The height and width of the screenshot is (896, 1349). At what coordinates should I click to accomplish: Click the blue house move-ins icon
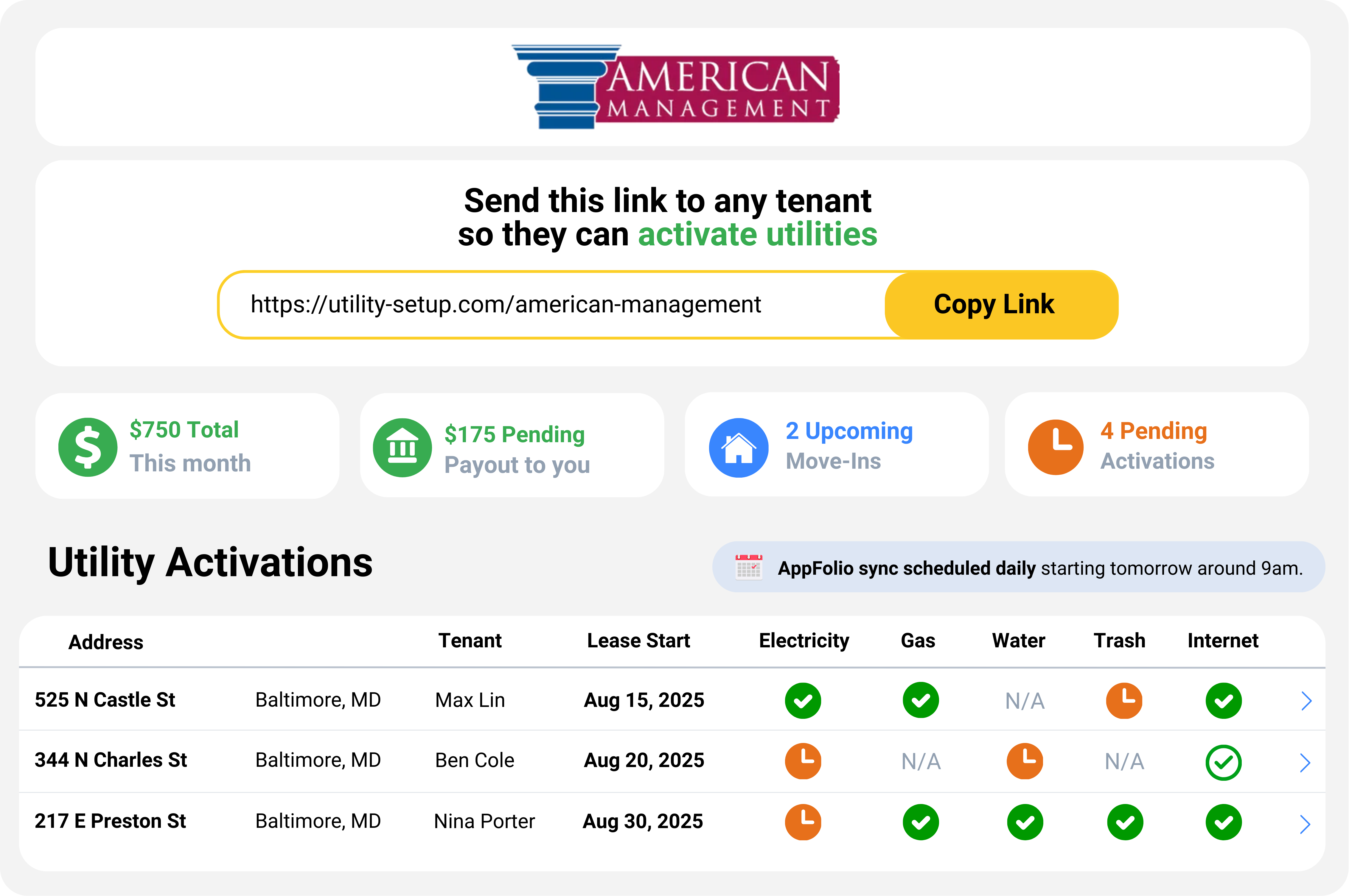739,448
